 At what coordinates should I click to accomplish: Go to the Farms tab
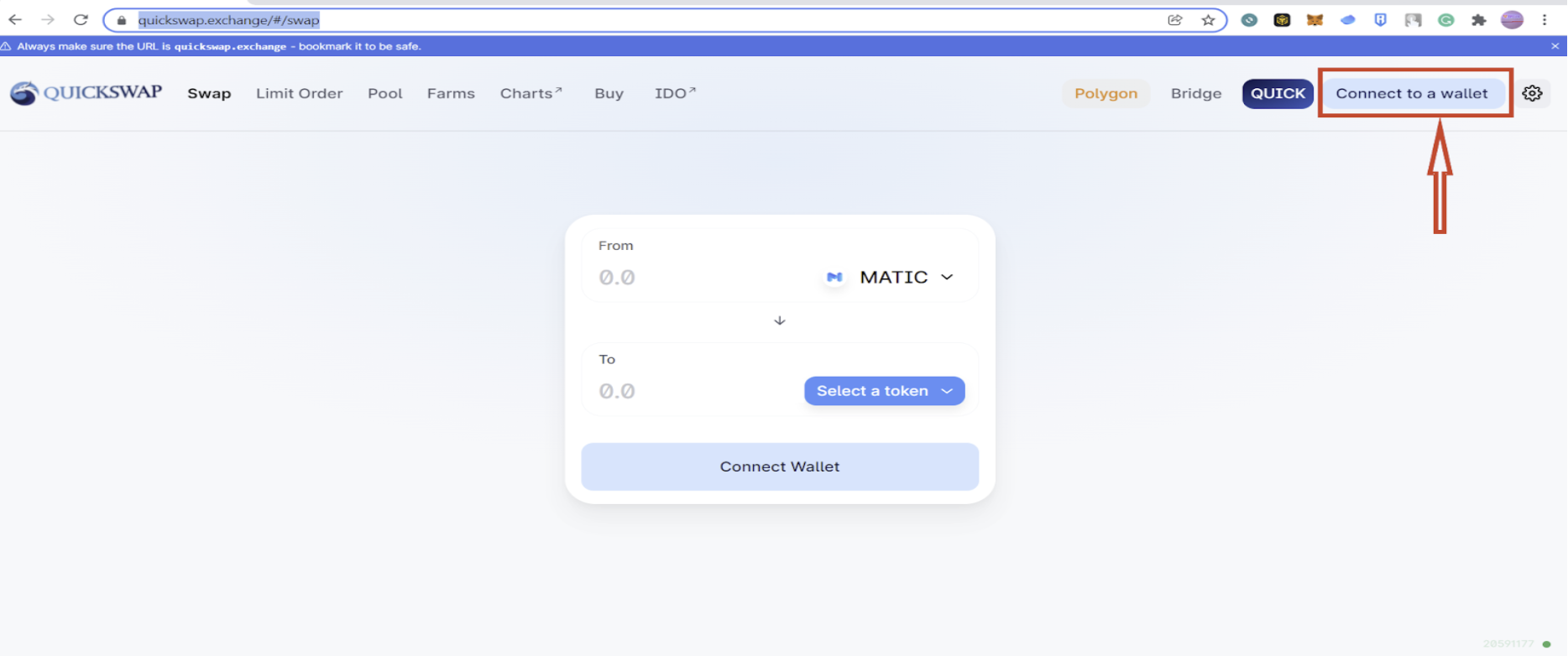[451, 93]
